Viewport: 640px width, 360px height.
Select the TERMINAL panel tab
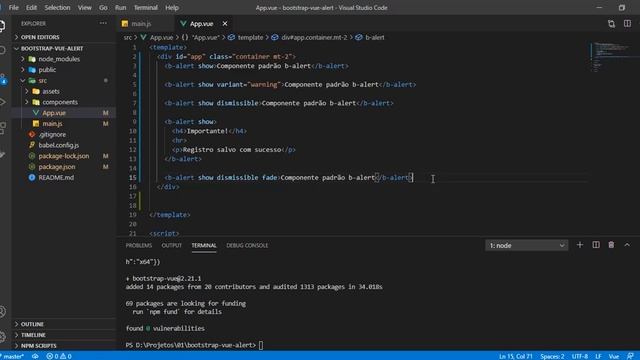pyautogui.click(x=204, y=245)
